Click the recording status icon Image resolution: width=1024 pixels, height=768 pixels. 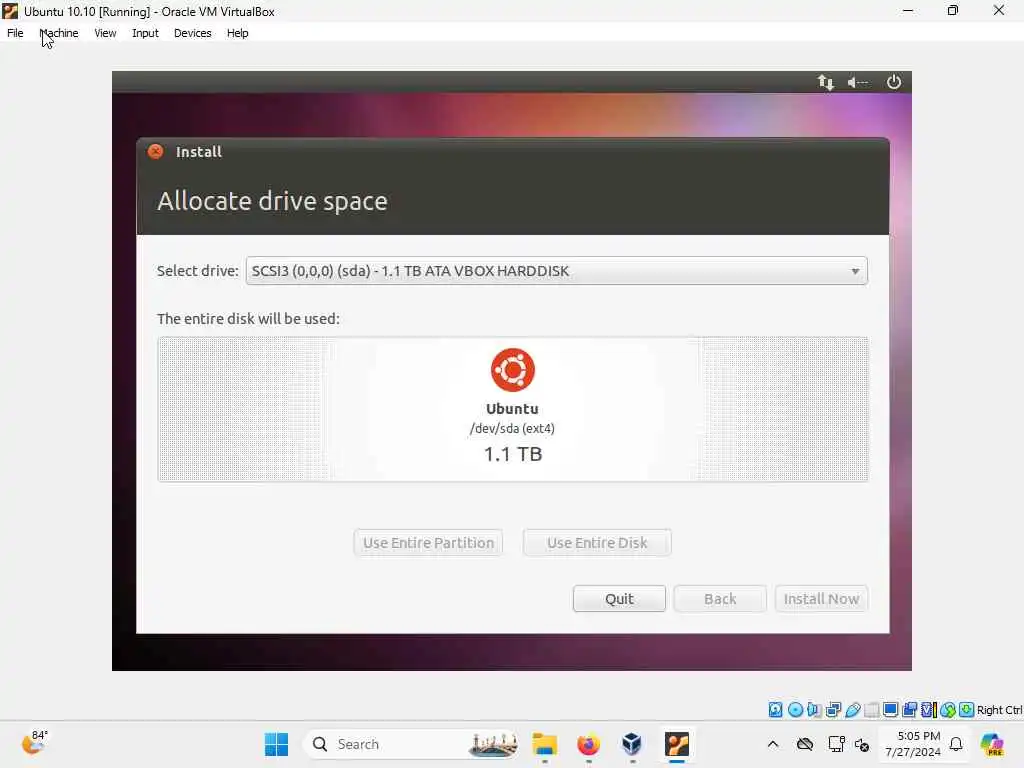909,710
